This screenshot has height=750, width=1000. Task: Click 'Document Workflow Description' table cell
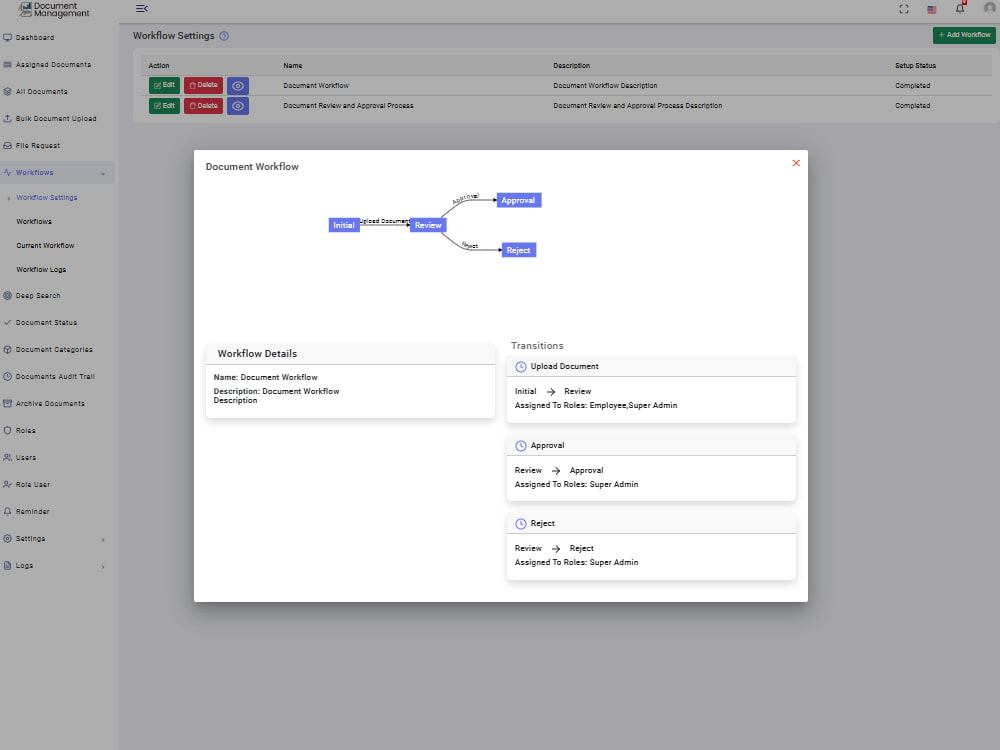click(x=605, y=85)
